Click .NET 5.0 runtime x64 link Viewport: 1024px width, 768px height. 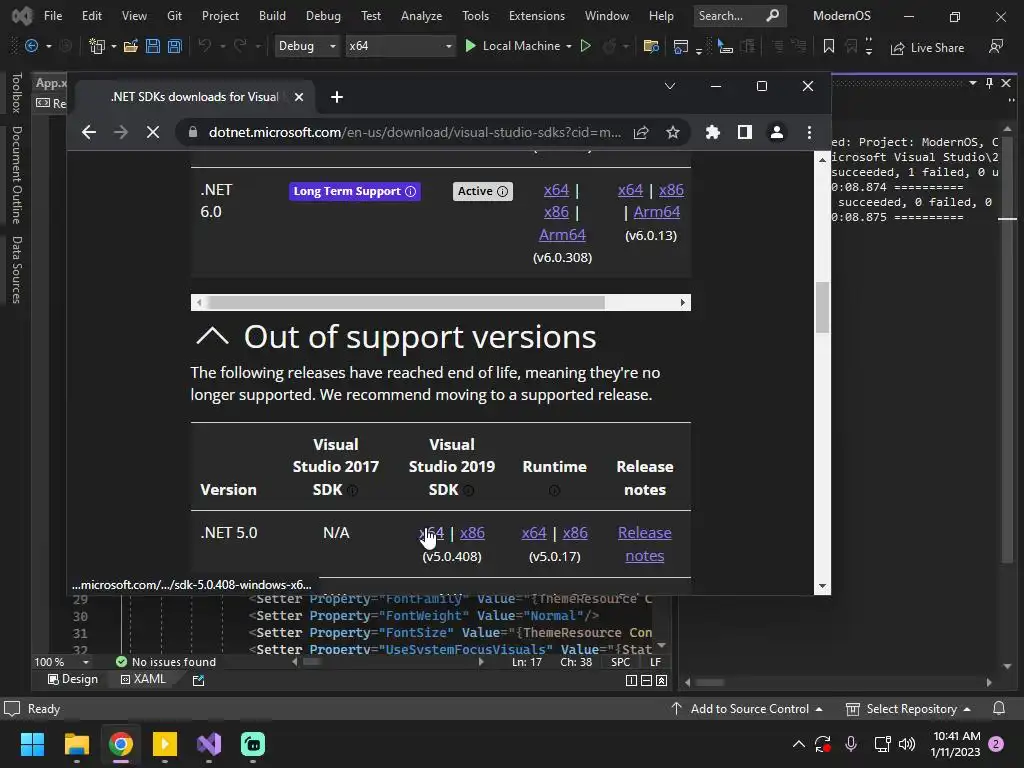534,533
